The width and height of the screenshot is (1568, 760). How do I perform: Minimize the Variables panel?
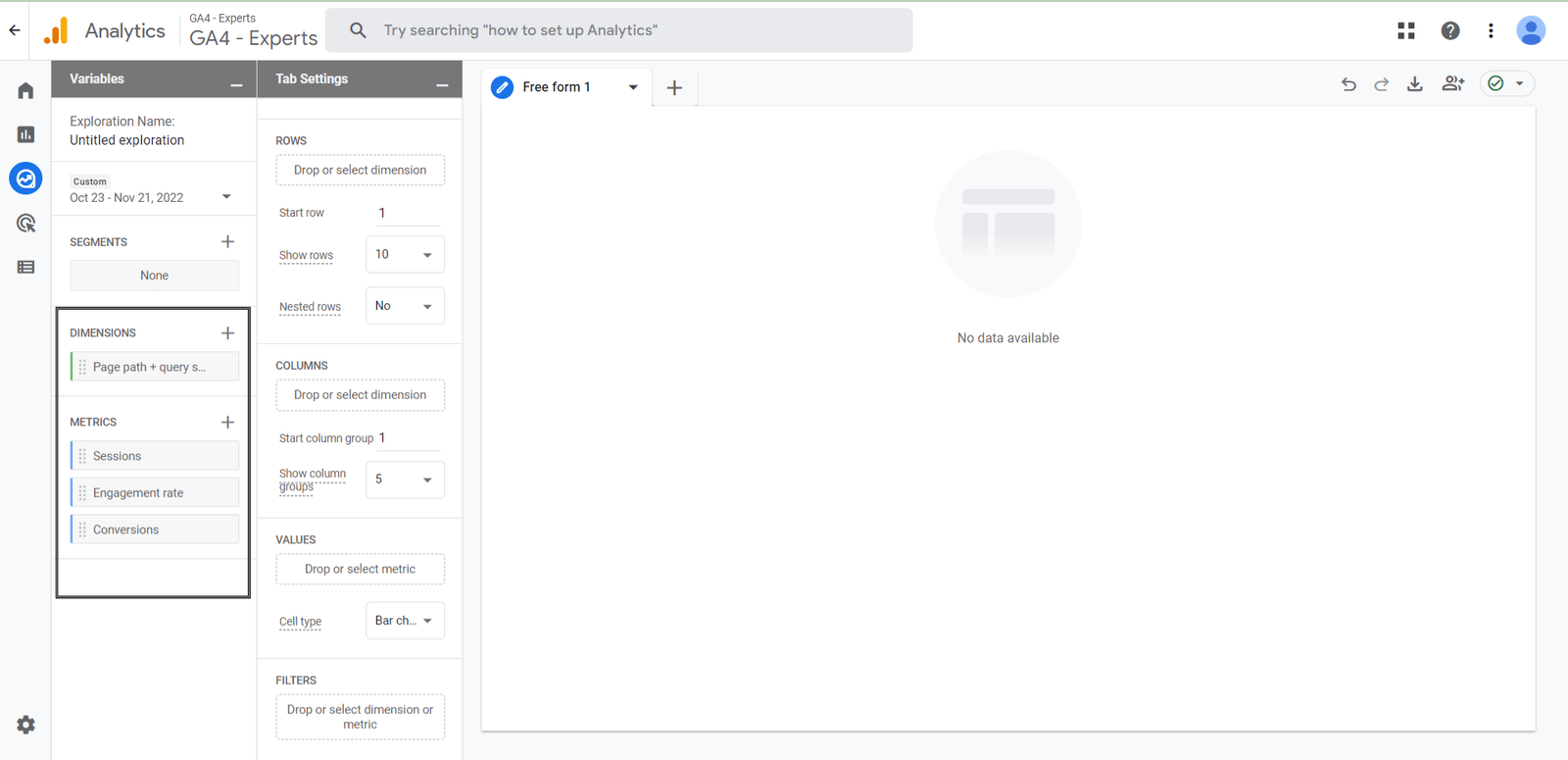click(x=236, y=85)
